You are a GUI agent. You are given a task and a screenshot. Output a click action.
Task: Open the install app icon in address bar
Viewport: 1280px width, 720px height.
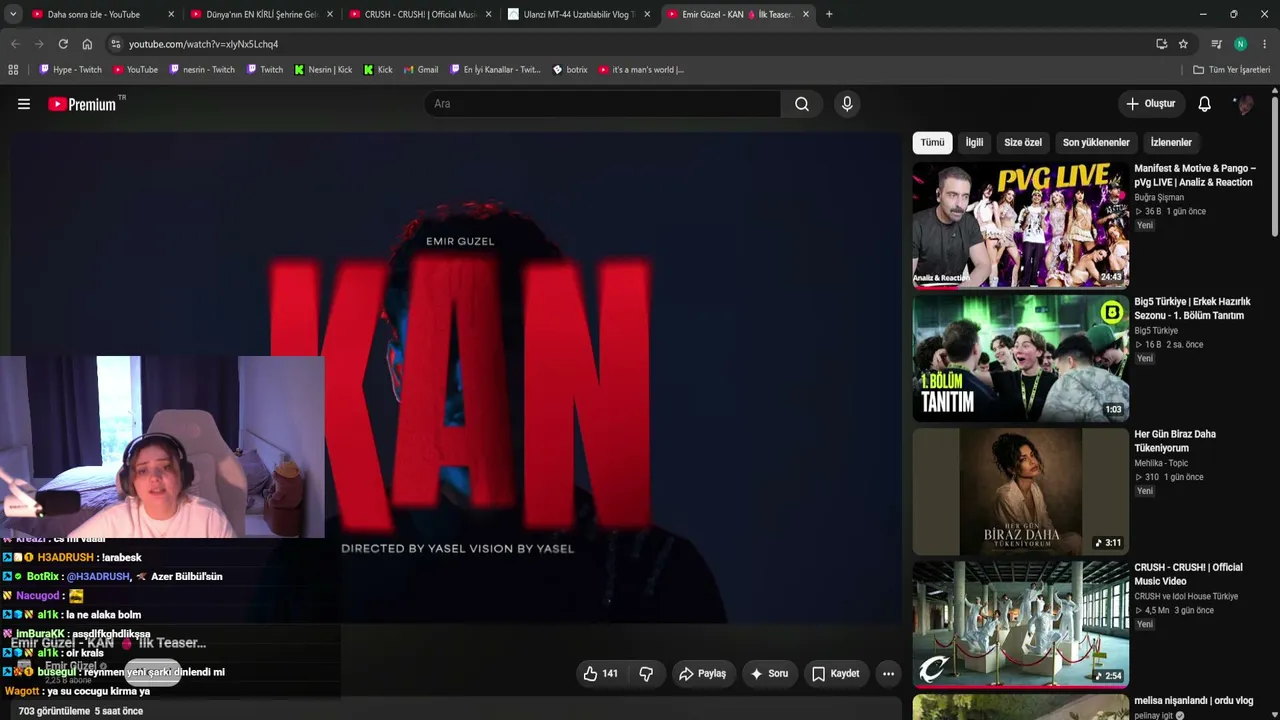pos(1161,44)
